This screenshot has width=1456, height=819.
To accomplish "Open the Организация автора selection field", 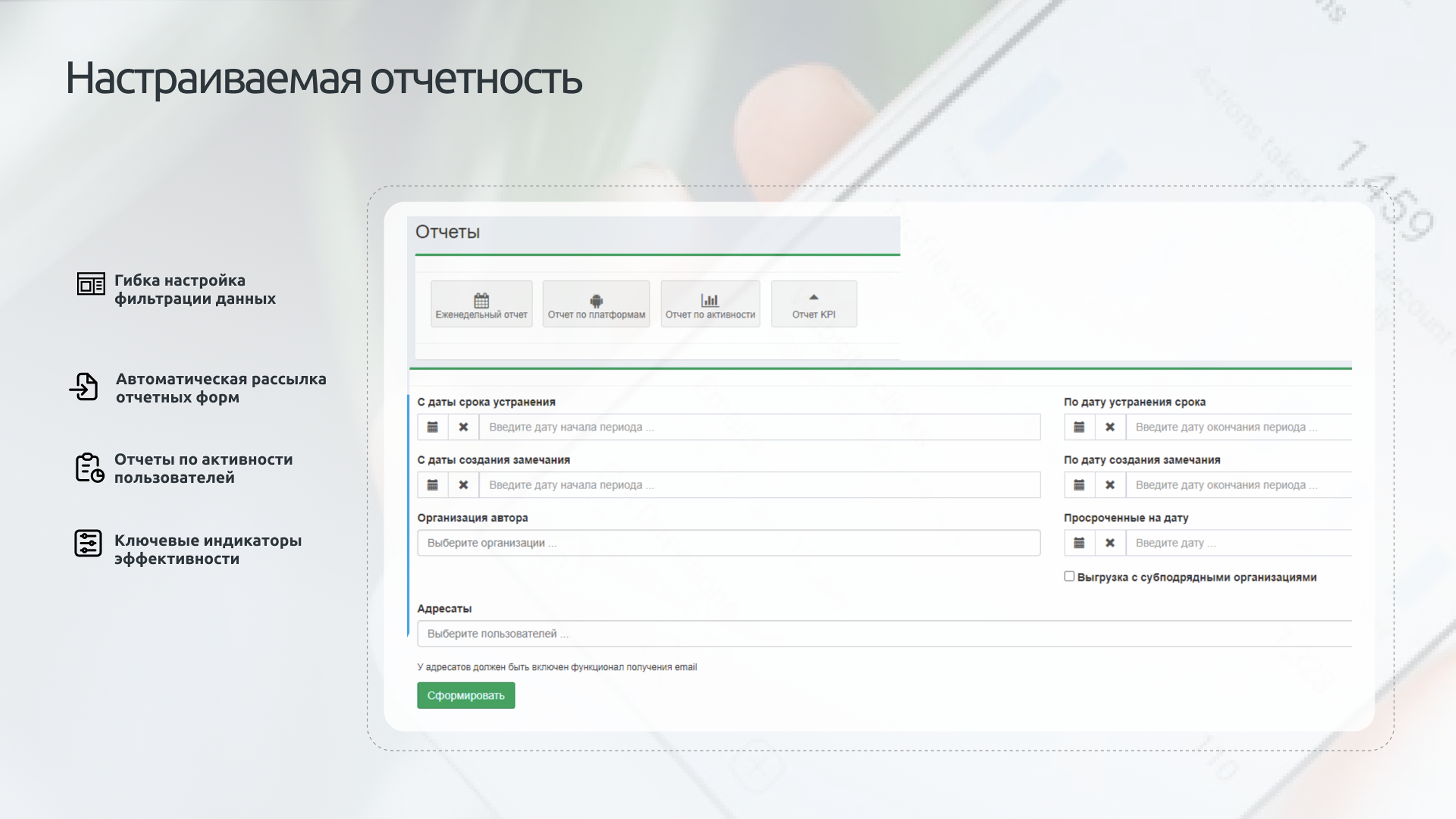I will pos(728,543).
